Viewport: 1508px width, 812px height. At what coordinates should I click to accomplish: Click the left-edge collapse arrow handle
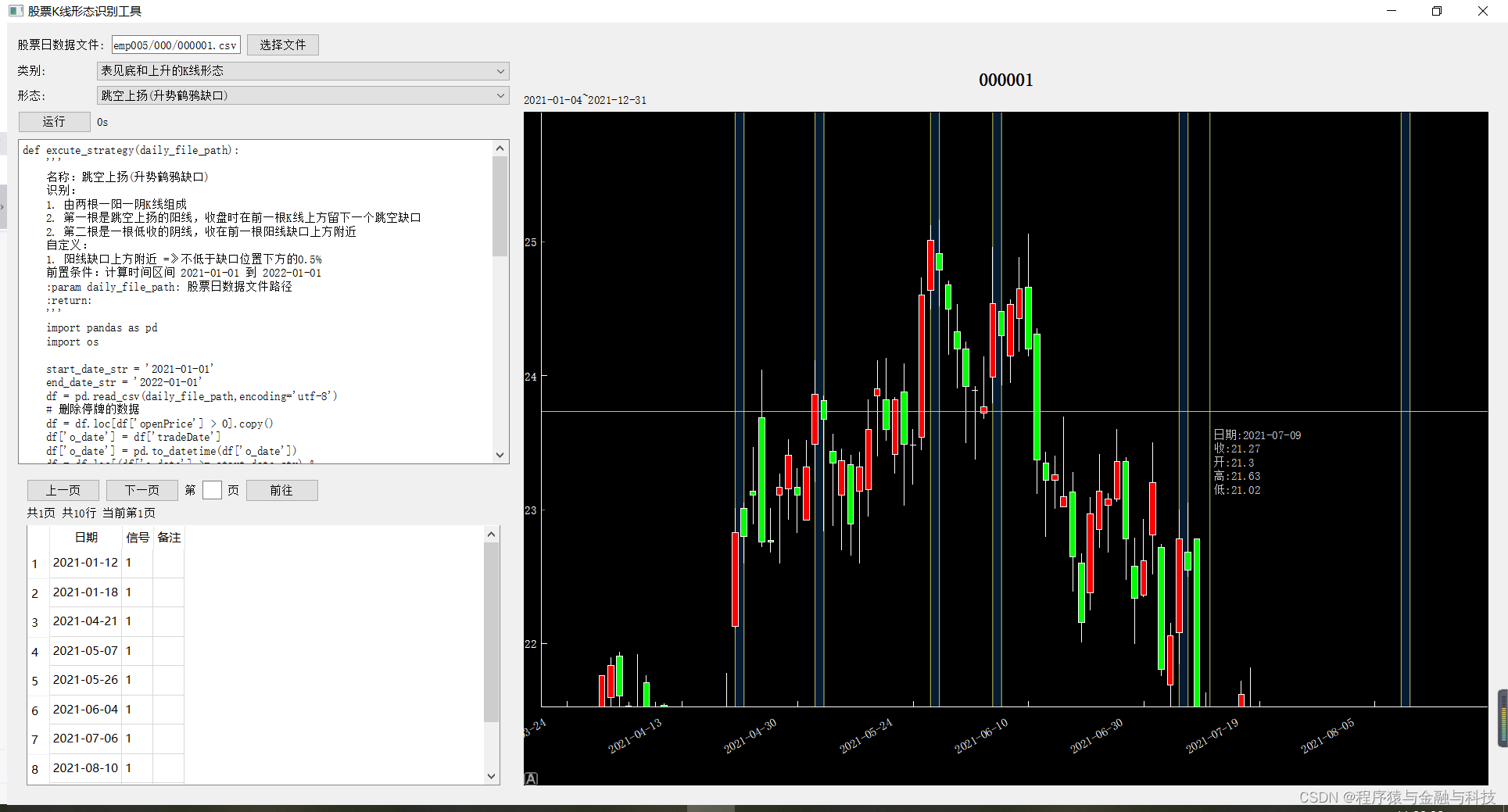point(3,207)
